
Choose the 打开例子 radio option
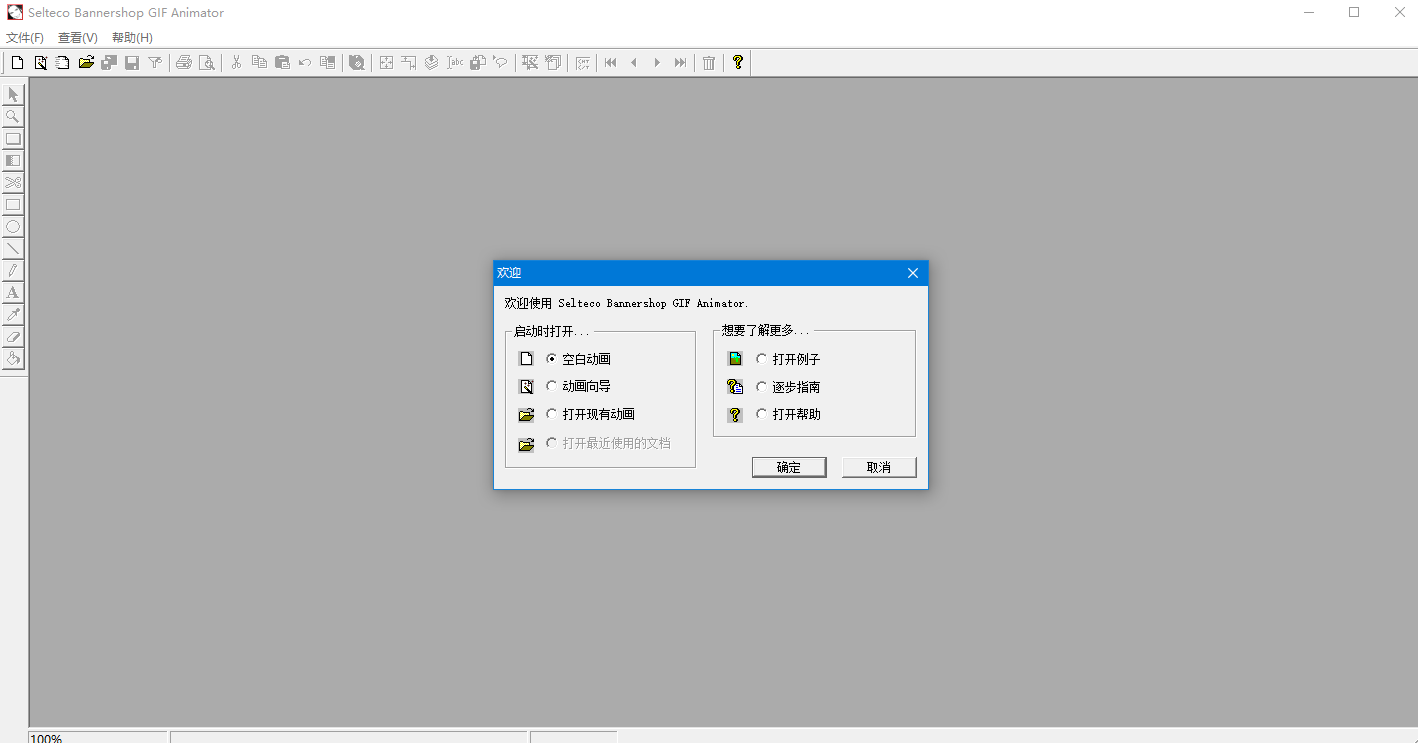pos(789,359)
